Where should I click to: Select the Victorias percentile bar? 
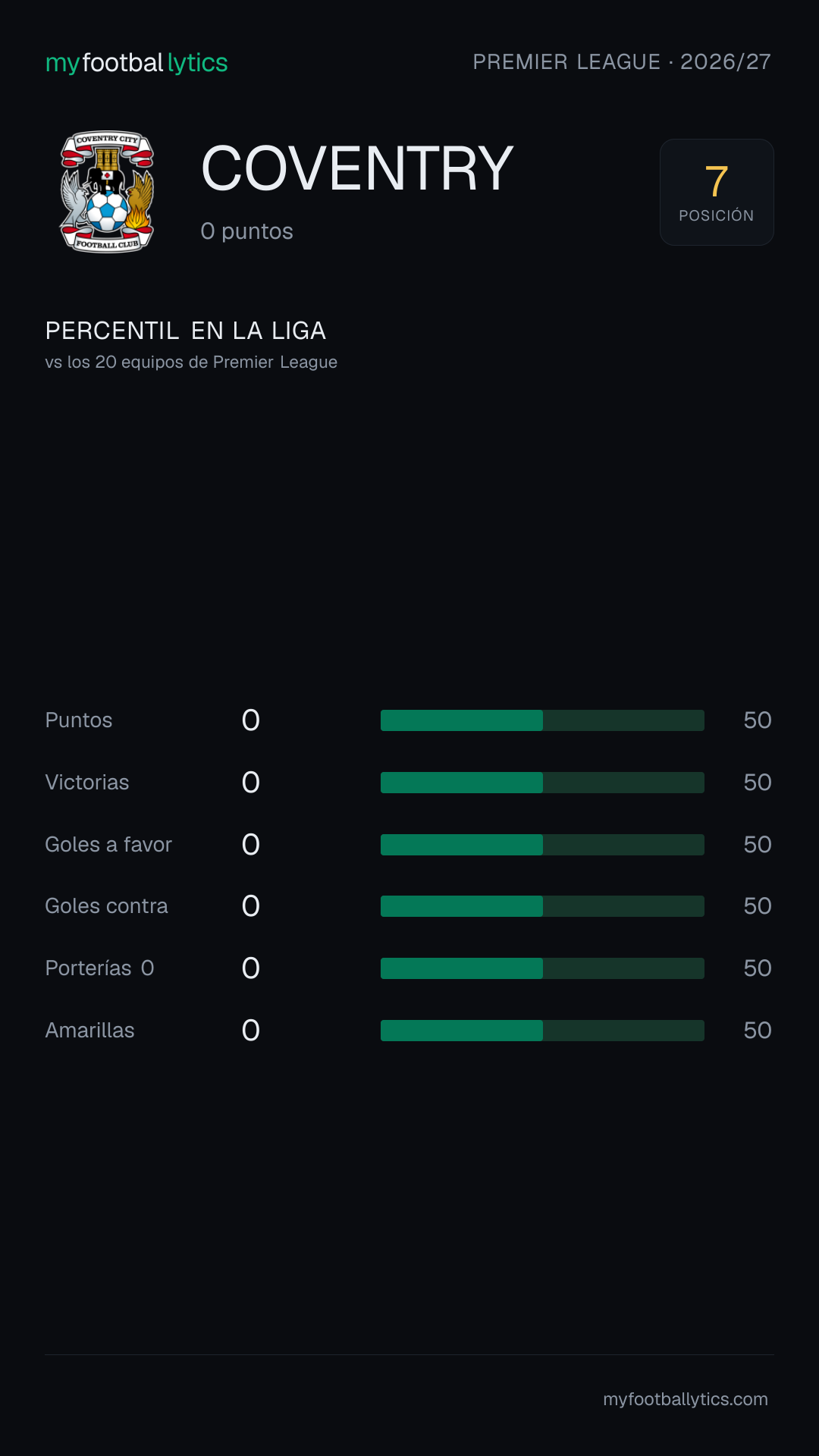pyautogui.click(x=542, y=783)
